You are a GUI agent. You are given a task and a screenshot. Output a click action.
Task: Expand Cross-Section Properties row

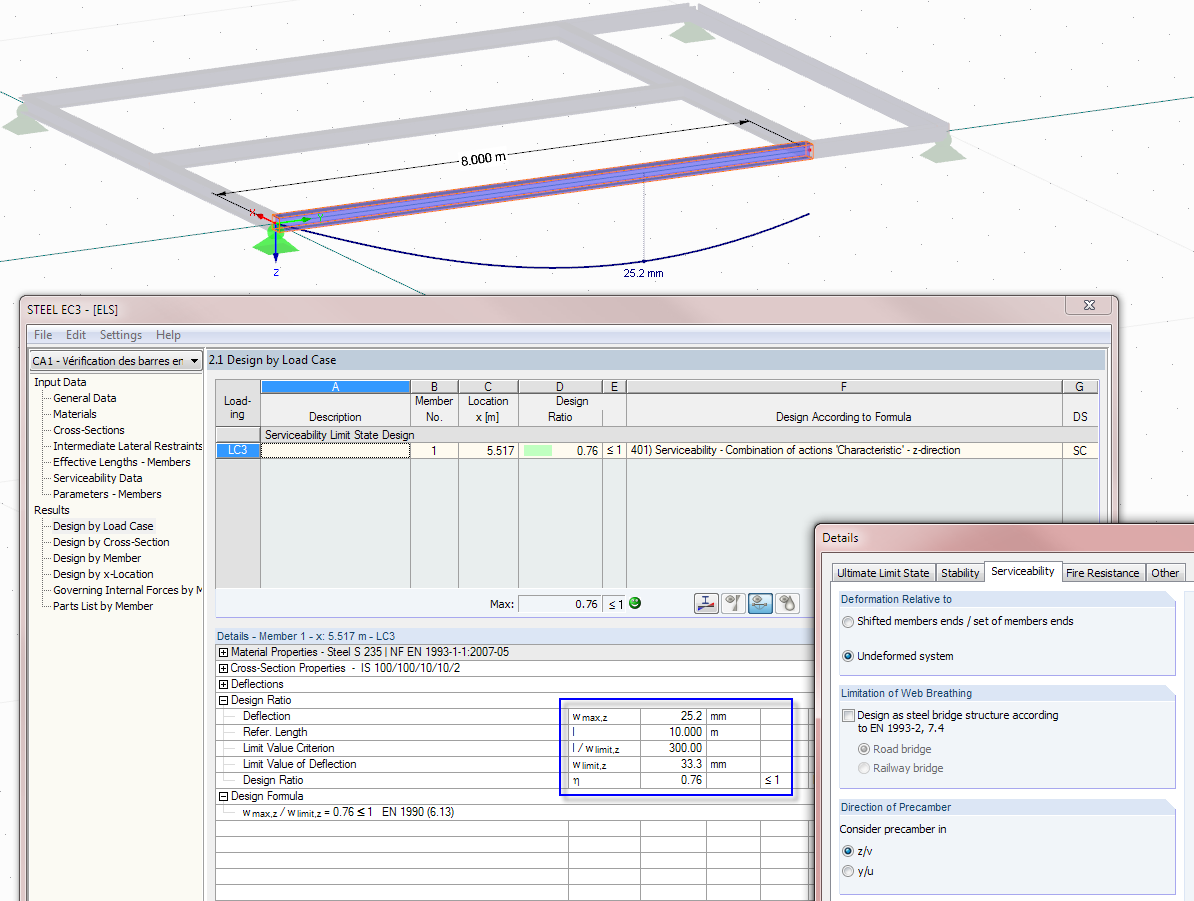[223, 669]
